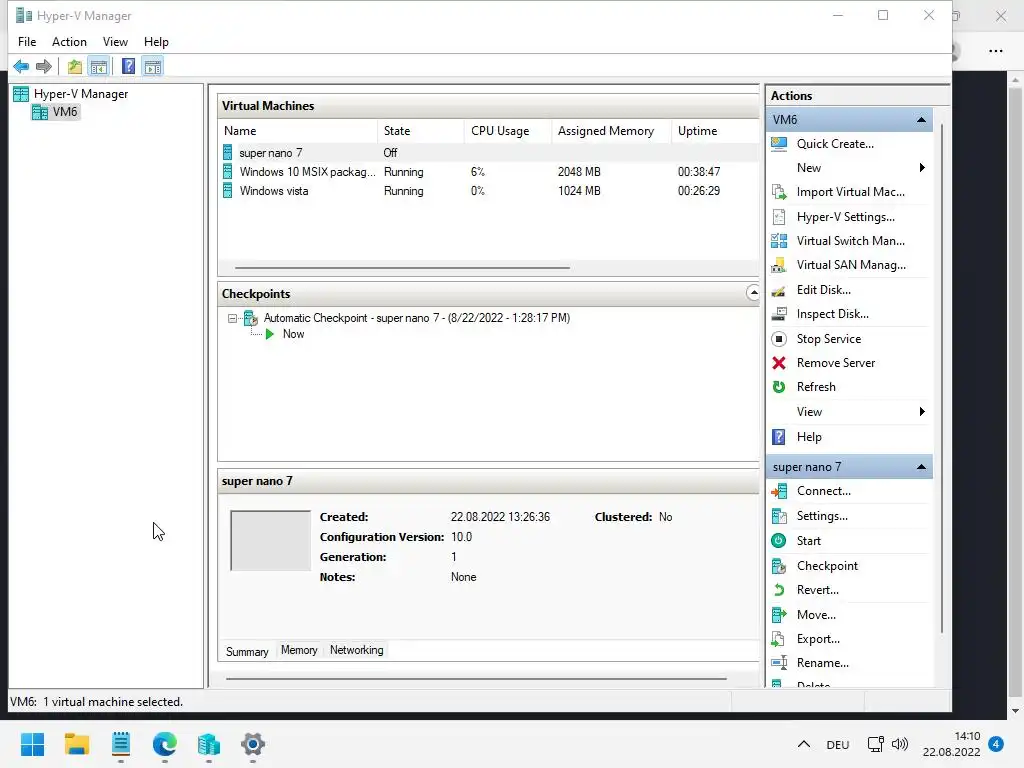The height and width of the screenshot is (768, 1024).
Task: Click the DEU language indicator
Action: point(838,744)
